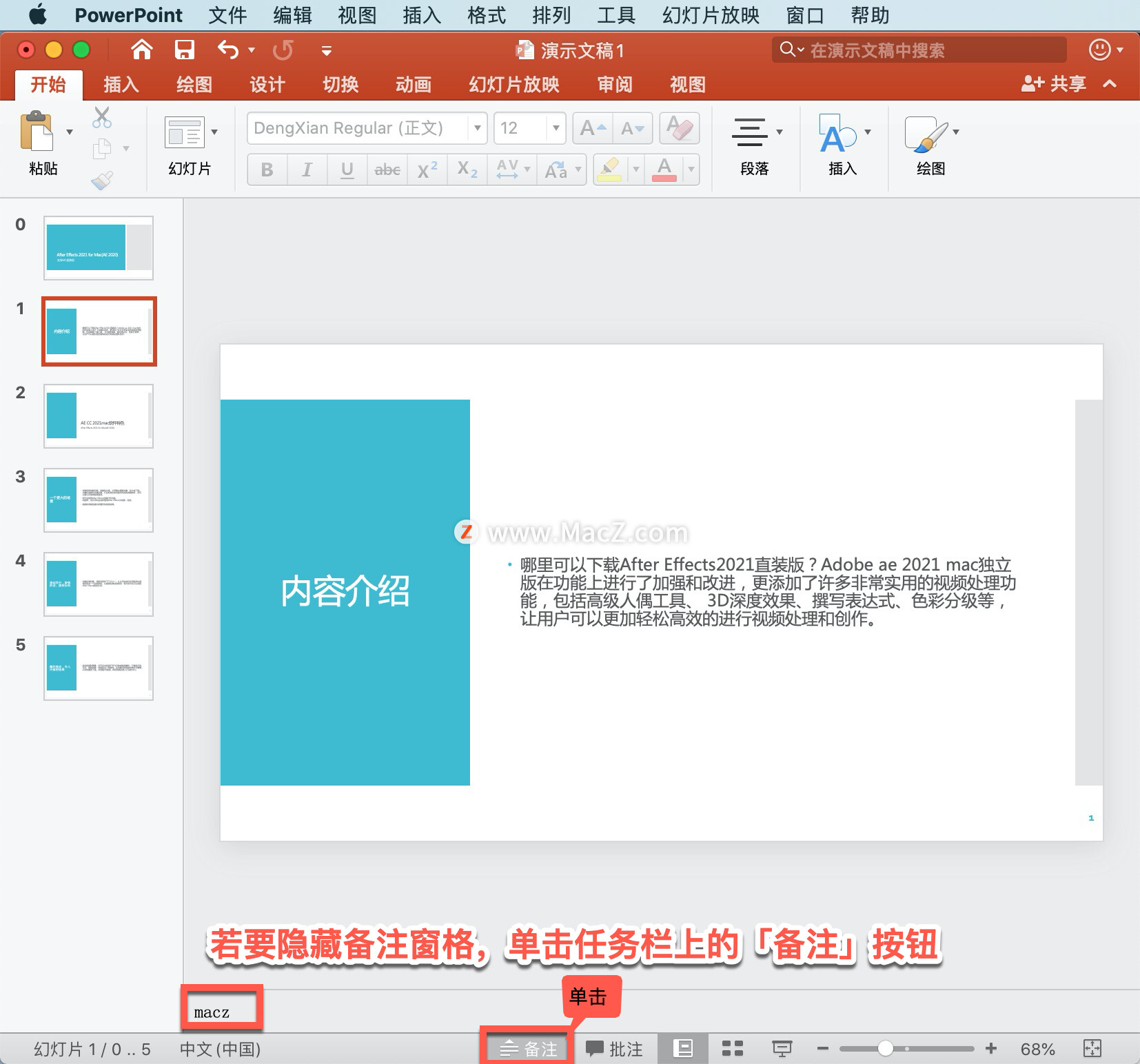Click the New Slide icon
The image size is (1140, 1064).
184,132
